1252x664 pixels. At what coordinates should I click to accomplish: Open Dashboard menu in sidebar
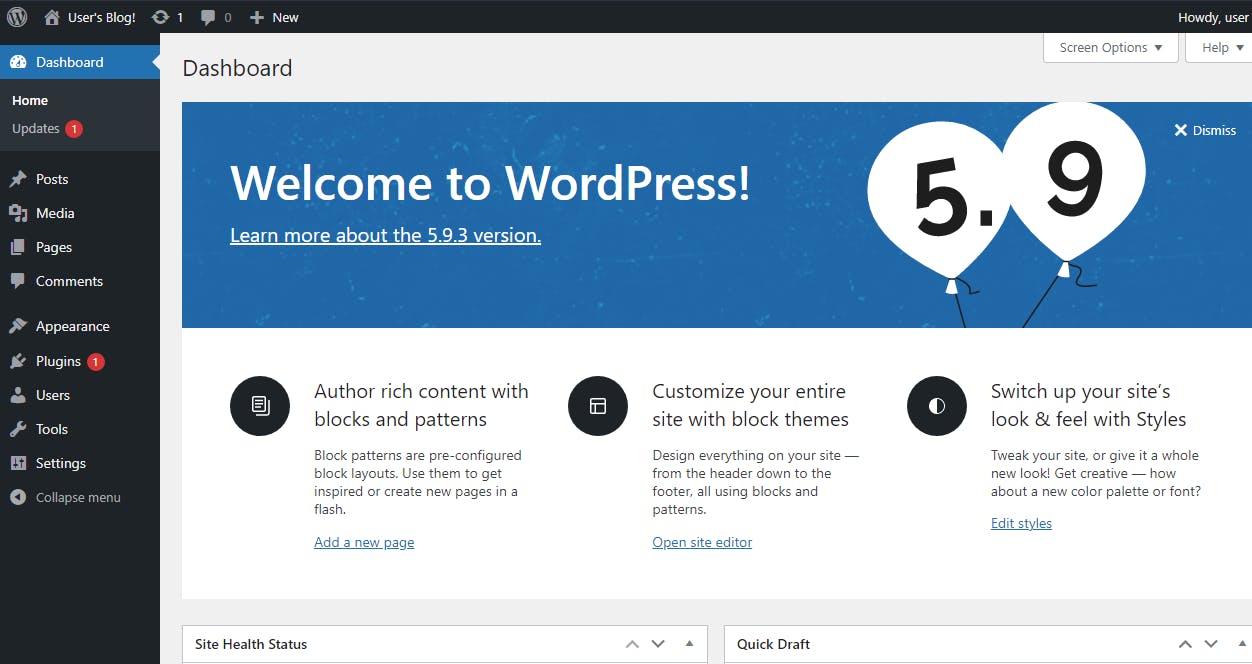coord(80,62)
